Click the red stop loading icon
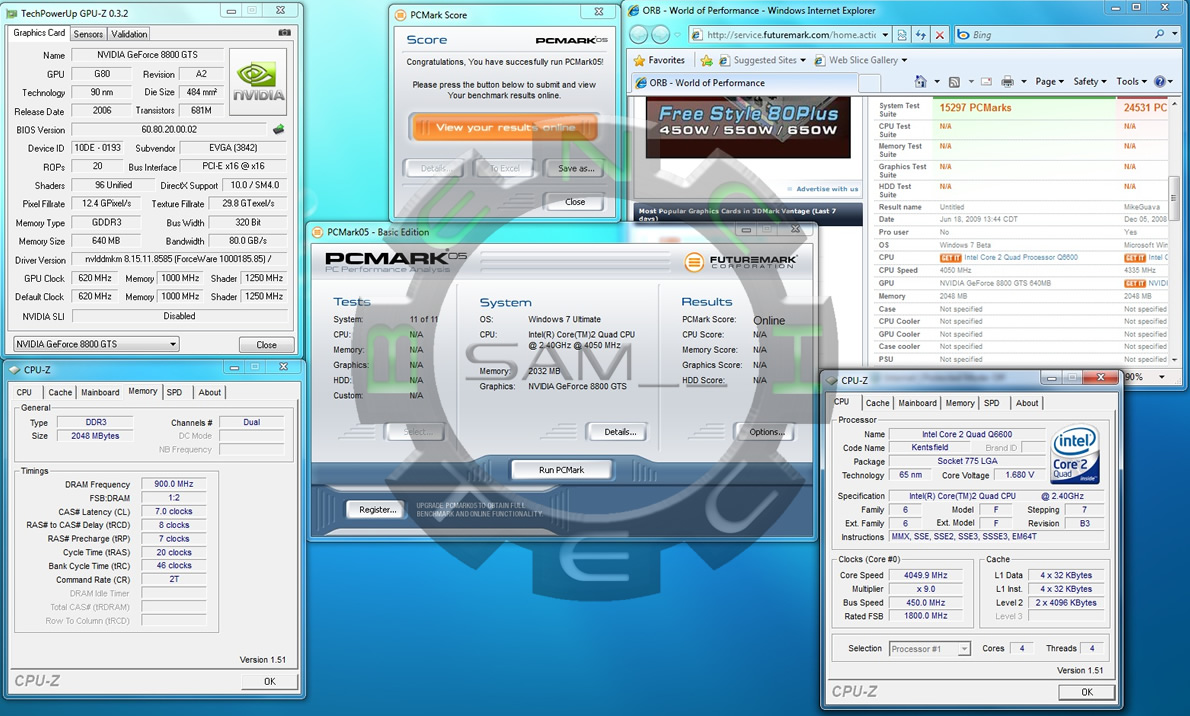 pyautogui.click(x=940, y=35)
